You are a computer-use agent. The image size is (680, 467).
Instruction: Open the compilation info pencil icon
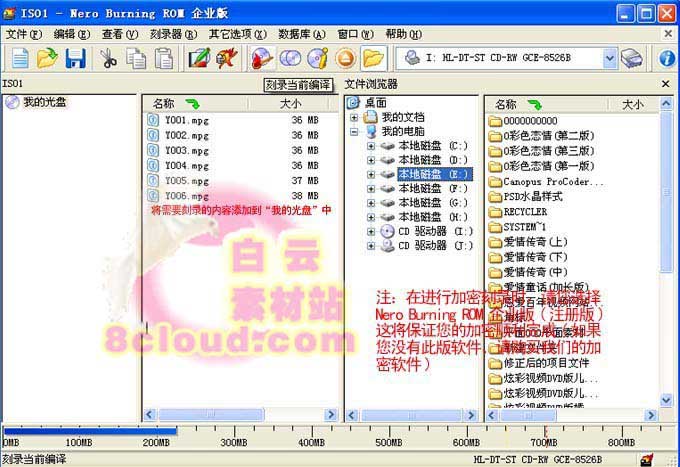pos(199,58)
